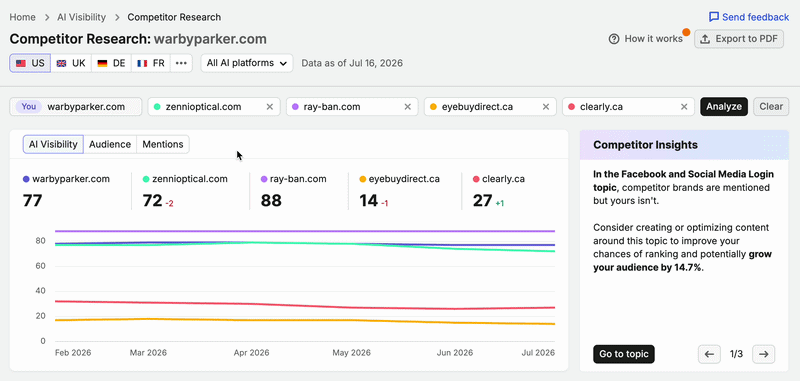800x381 pixels.
Task: Select the DE country tab
Action: [x=111, y=63]
